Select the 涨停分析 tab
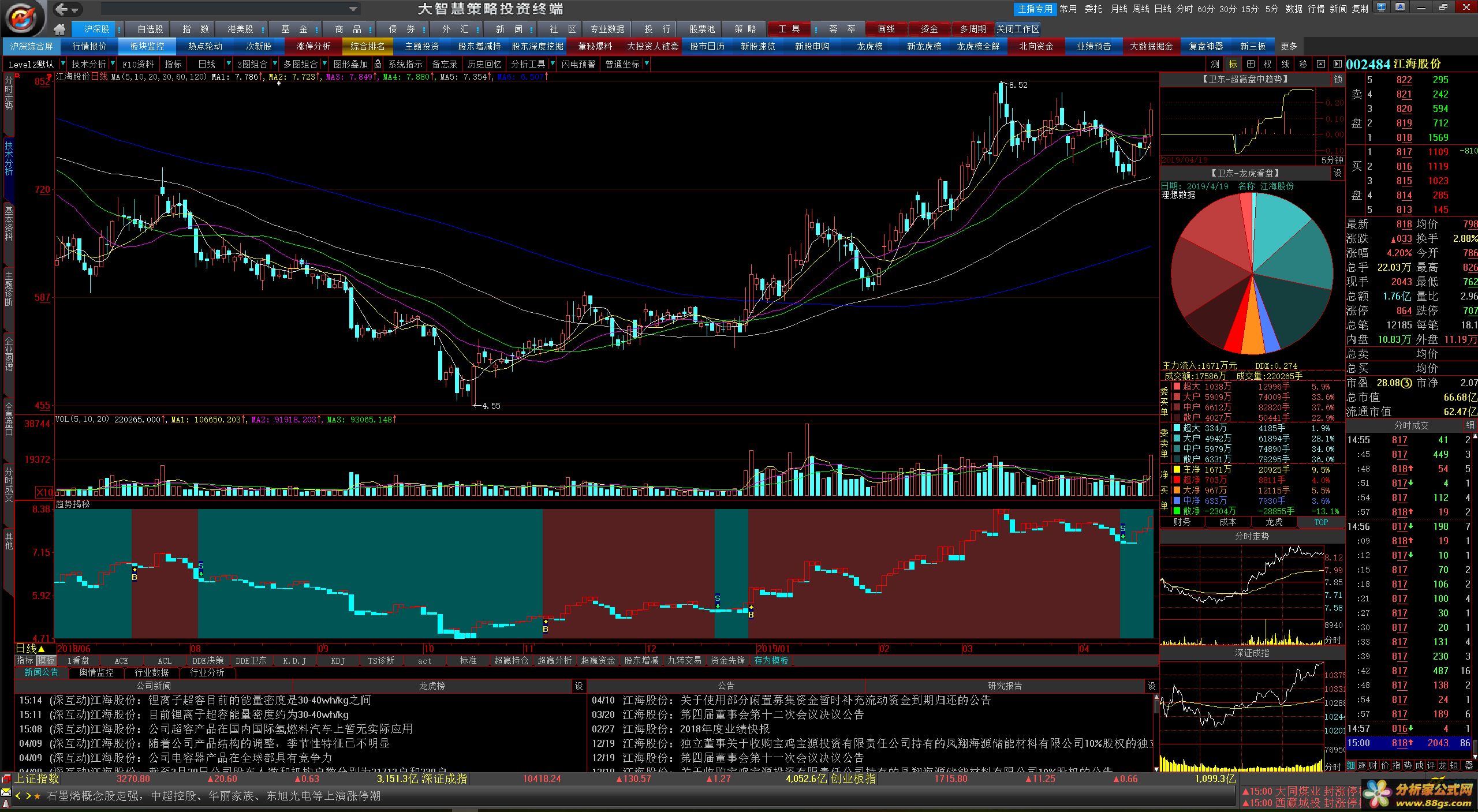The width and height of the screenshot is (1478, 812). (313, 46)
